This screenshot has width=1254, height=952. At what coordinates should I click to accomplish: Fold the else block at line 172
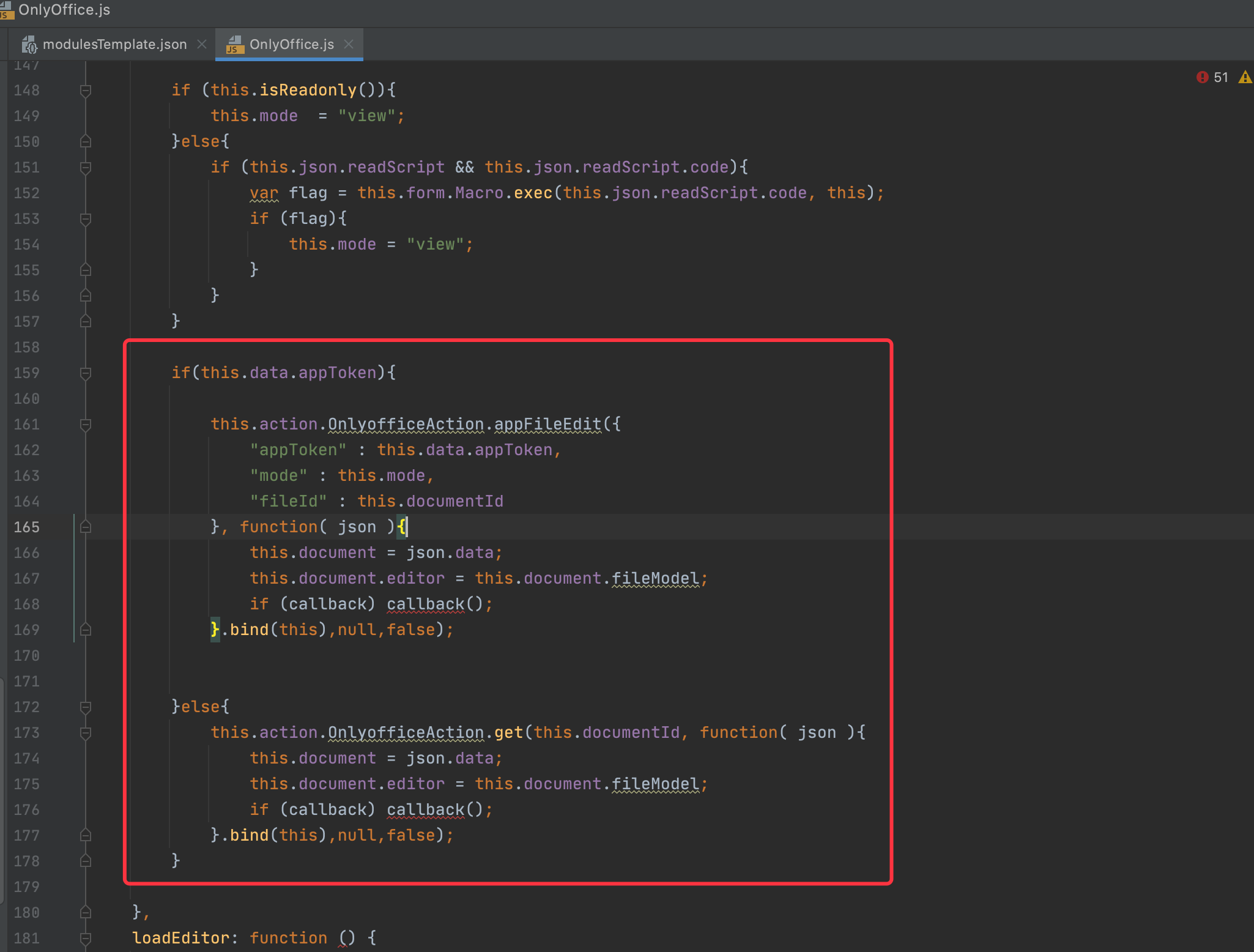click(86, 707)
